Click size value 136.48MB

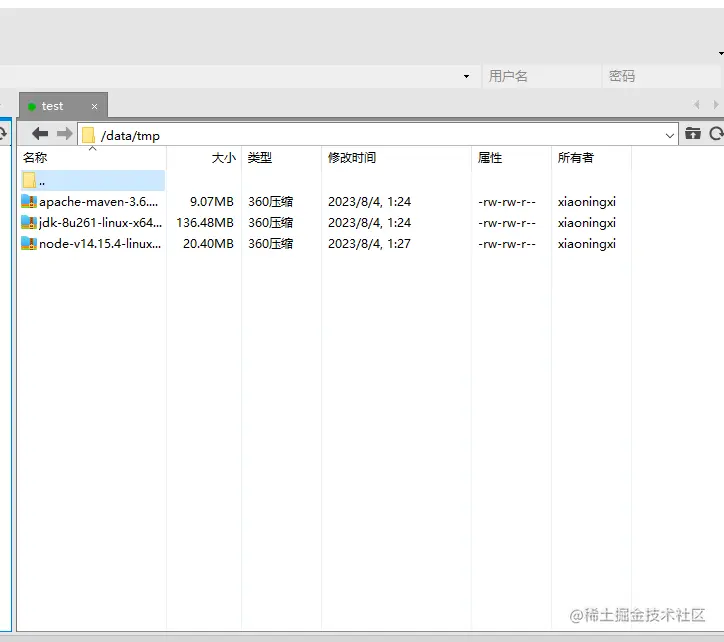[x=205, y=223]
